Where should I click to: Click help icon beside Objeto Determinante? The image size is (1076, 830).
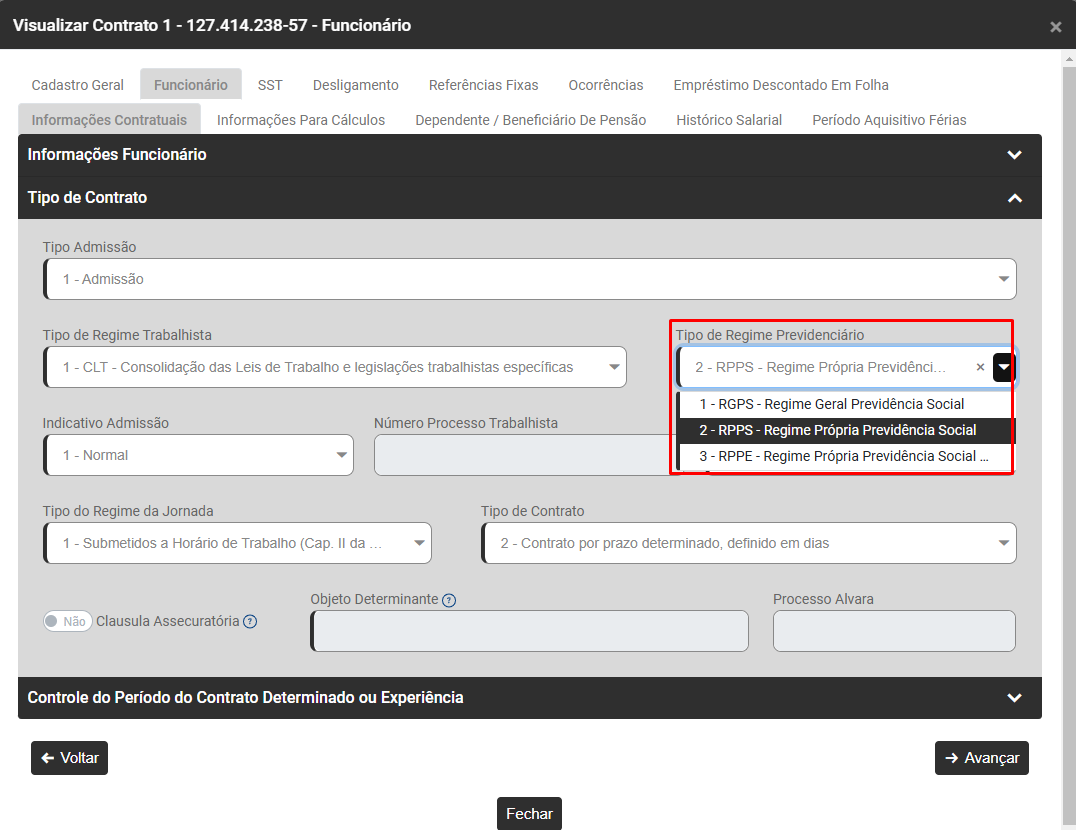click(449, 600)
